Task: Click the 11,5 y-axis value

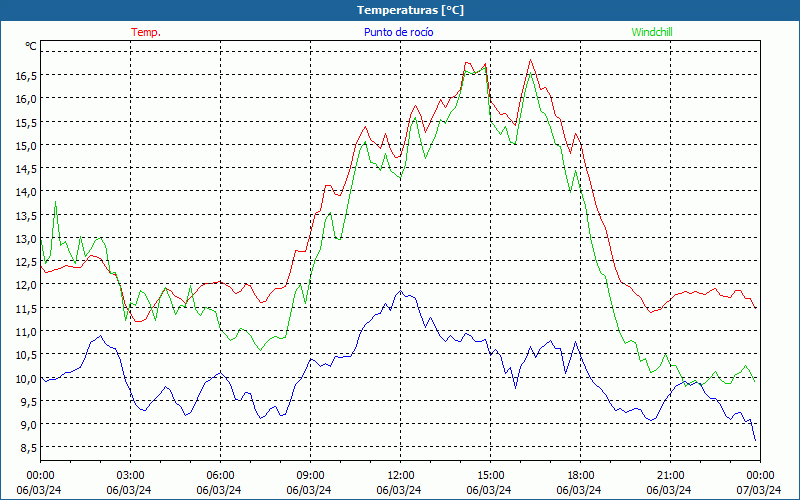Action: click(26, 308)
